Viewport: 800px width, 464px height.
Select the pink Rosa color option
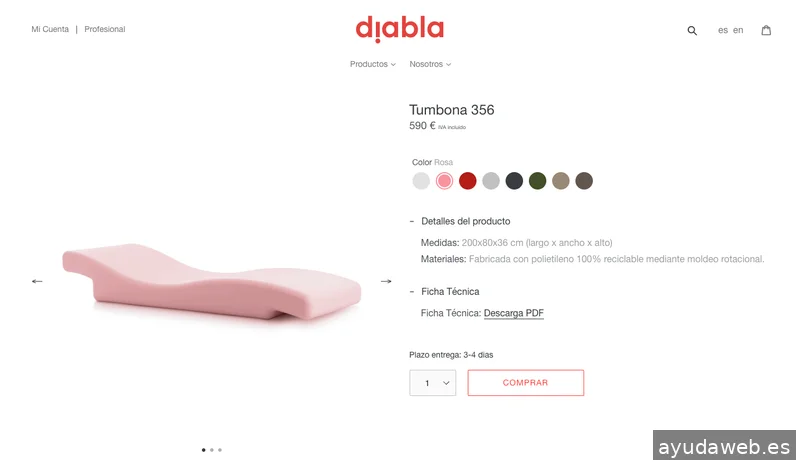(444, 181)
